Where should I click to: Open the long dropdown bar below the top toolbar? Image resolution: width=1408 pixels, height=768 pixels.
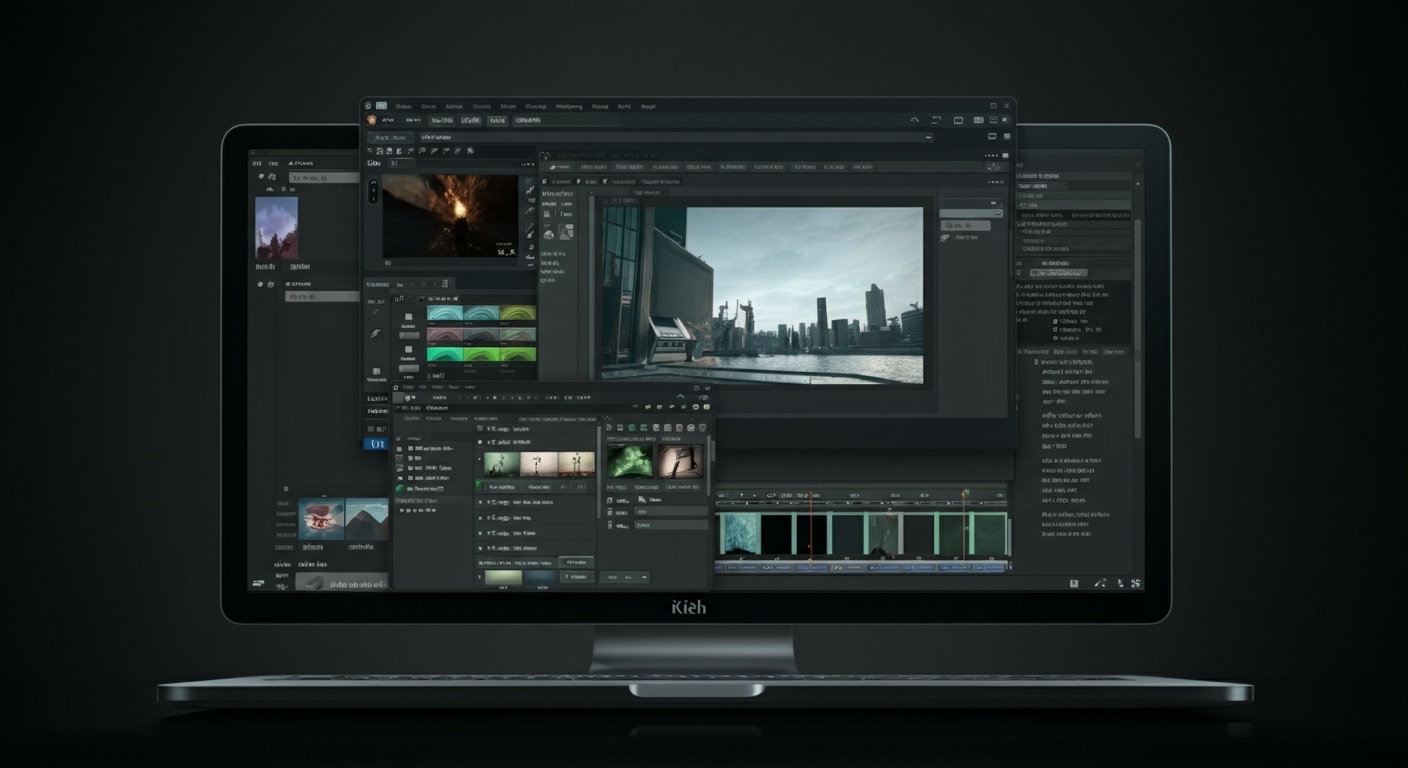click(x=676, y=137)
